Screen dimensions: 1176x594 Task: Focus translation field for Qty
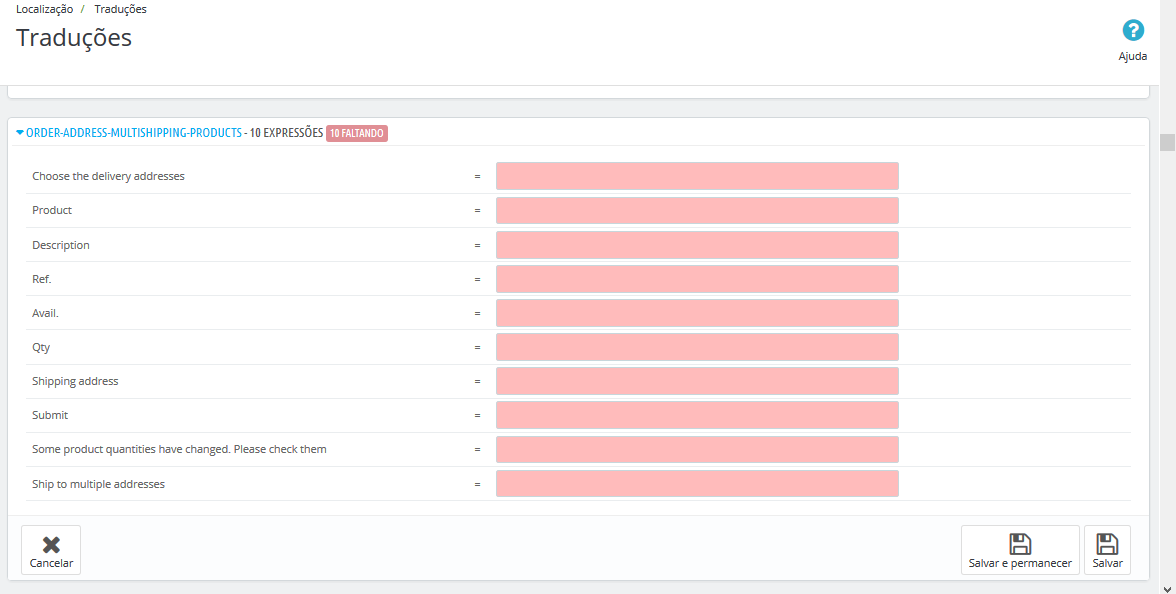click(697, 347)
